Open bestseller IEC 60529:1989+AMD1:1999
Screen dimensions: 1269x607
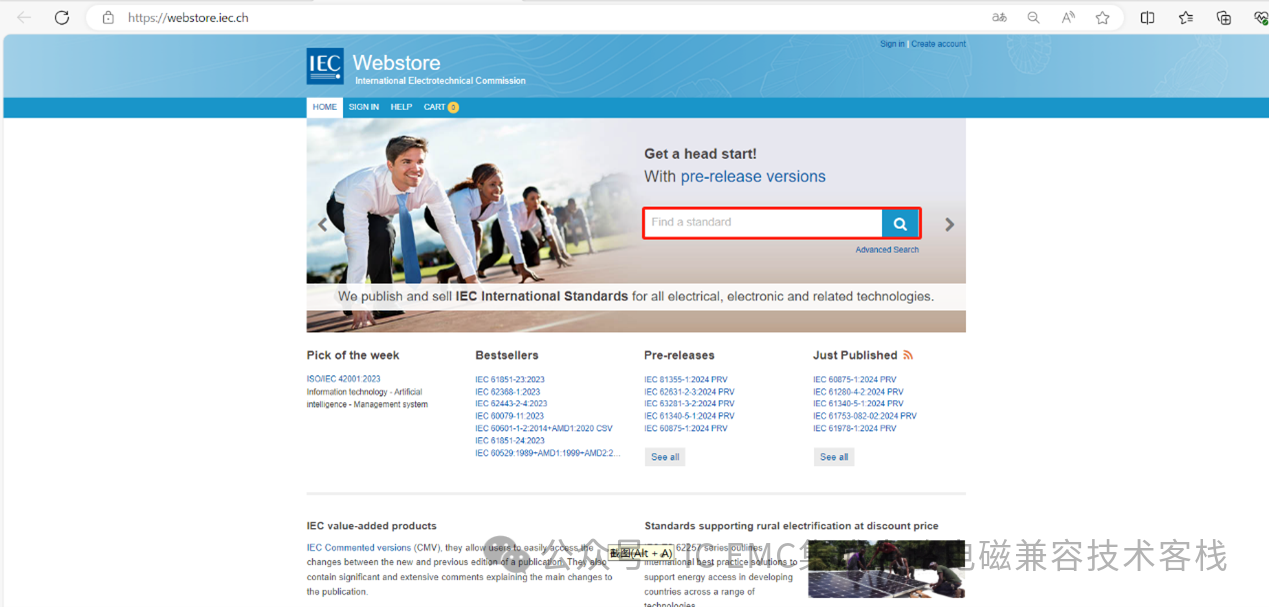tap(548, 453)
